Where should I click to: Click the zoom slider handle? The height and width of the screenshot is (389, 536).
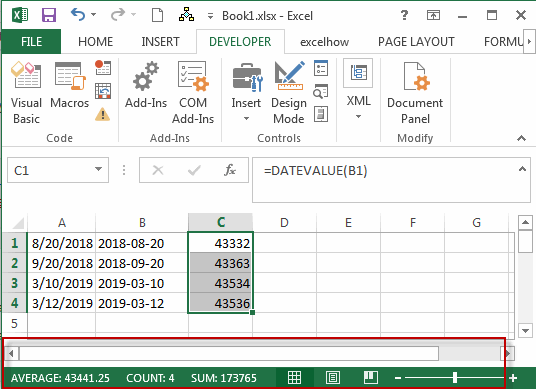pyautogui.click(x=455, y=378)
